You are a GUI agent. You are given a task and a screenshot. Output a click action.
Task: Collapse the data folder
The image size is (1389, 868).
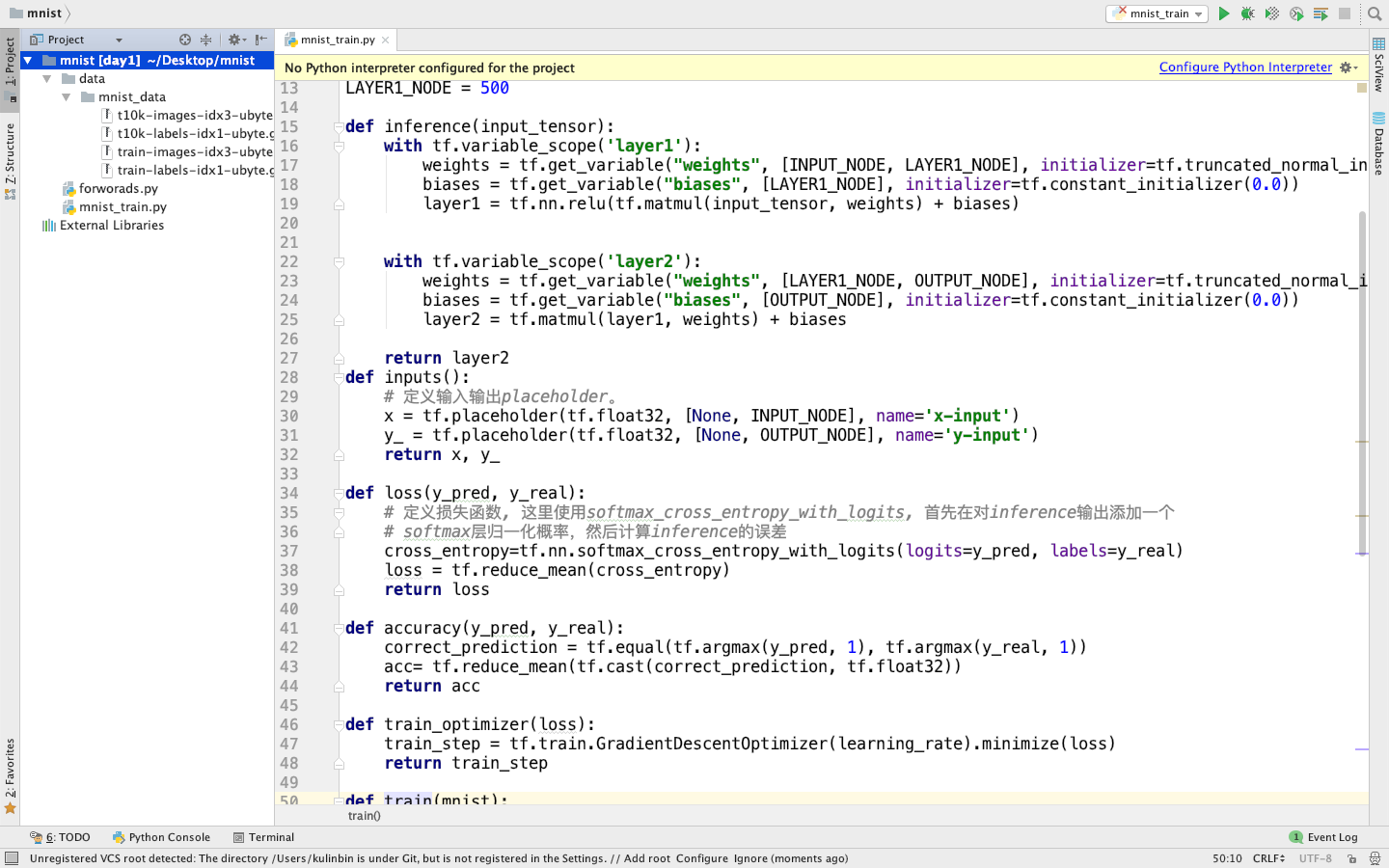pos(46,79)
